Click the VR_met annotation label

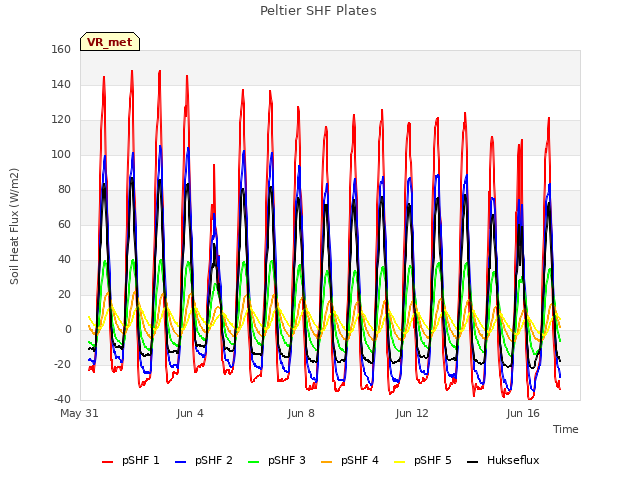coord(110,42)
